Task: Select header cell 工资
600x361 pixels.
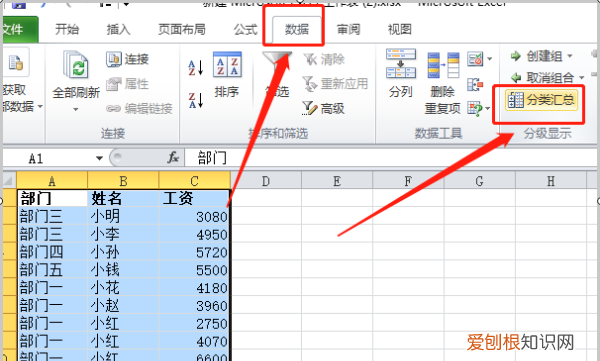Action: (194, 198)
